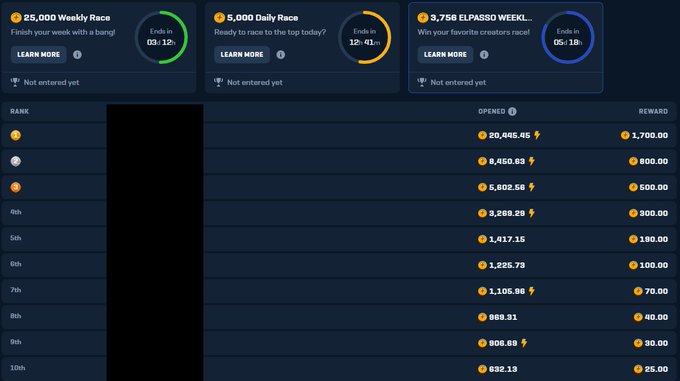Click reward value 190.00
The width and height of the screenshot is (680, 381).
tap(654, 239)
